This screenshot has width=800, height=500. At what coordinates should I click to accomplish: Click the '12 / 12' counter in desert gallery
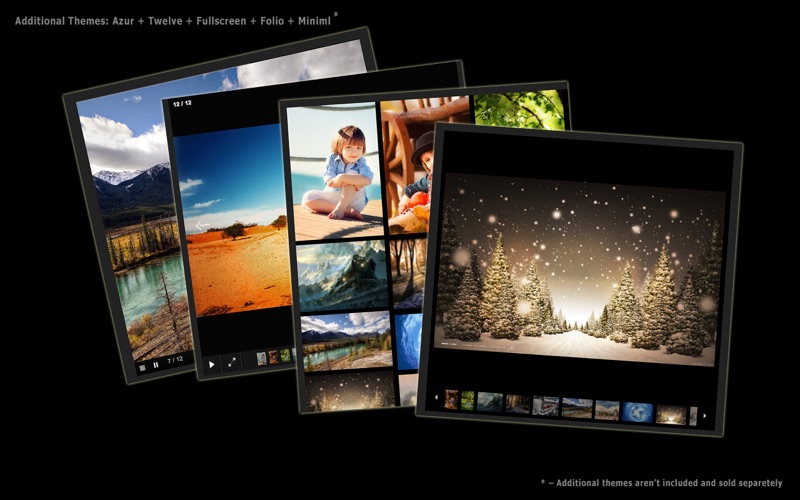pyautogui.click(x=182, y=103)
